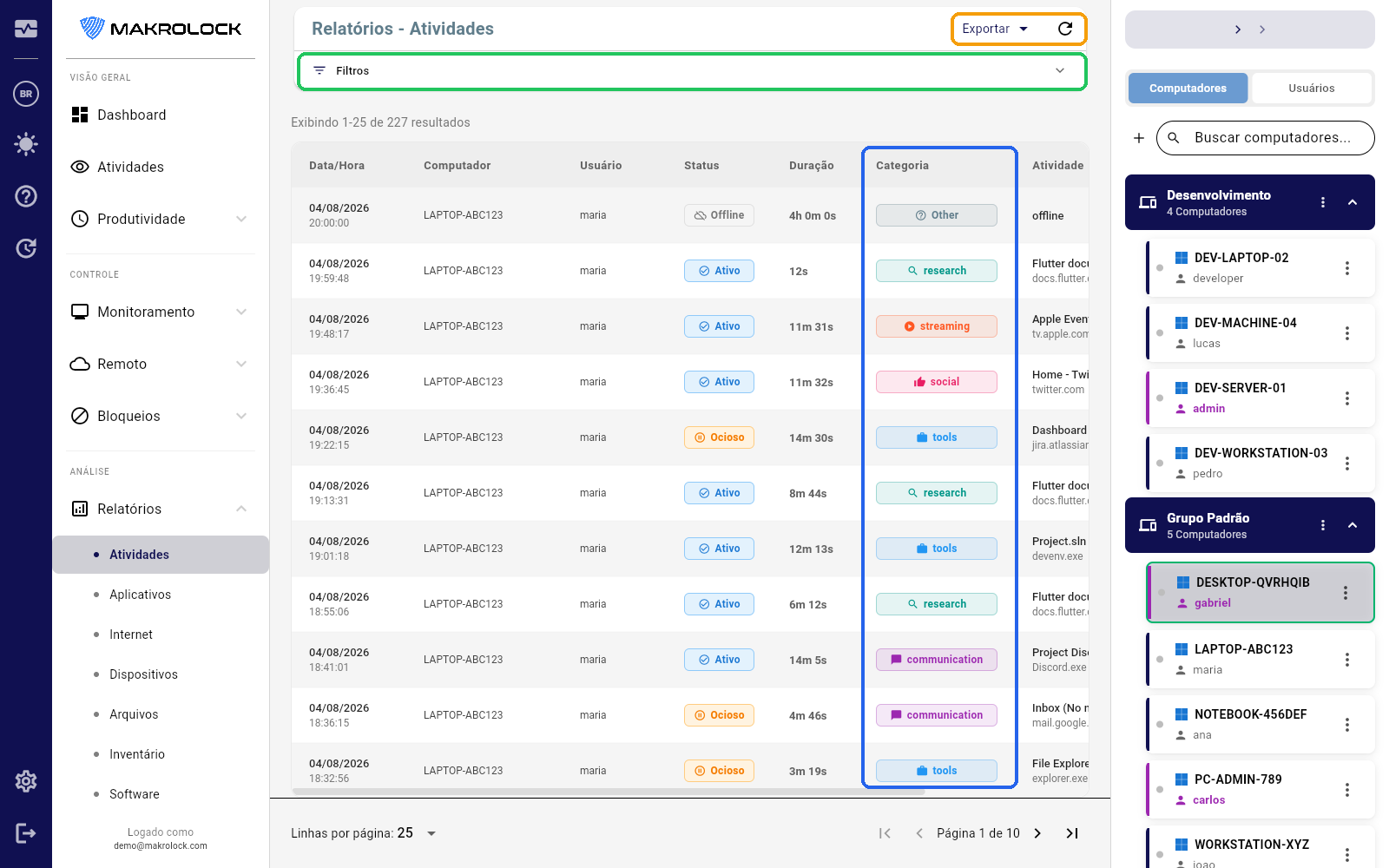Click the Ocioso badge at 19:22:15 row
Screen dimensions: 1389x868
tap(719, 437)
